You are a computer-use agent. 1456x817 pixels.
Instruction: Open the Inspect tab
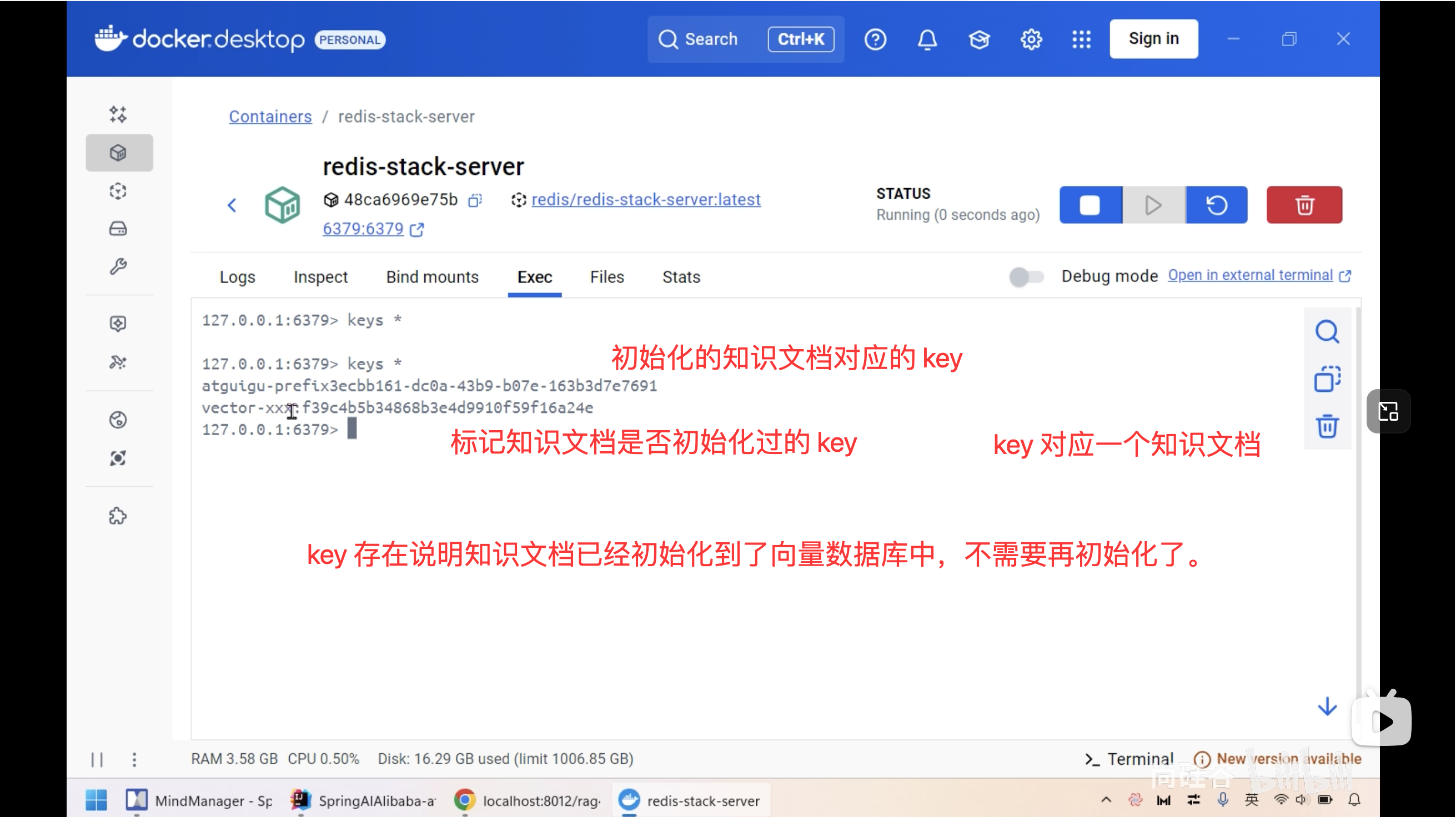pos(320,277)
